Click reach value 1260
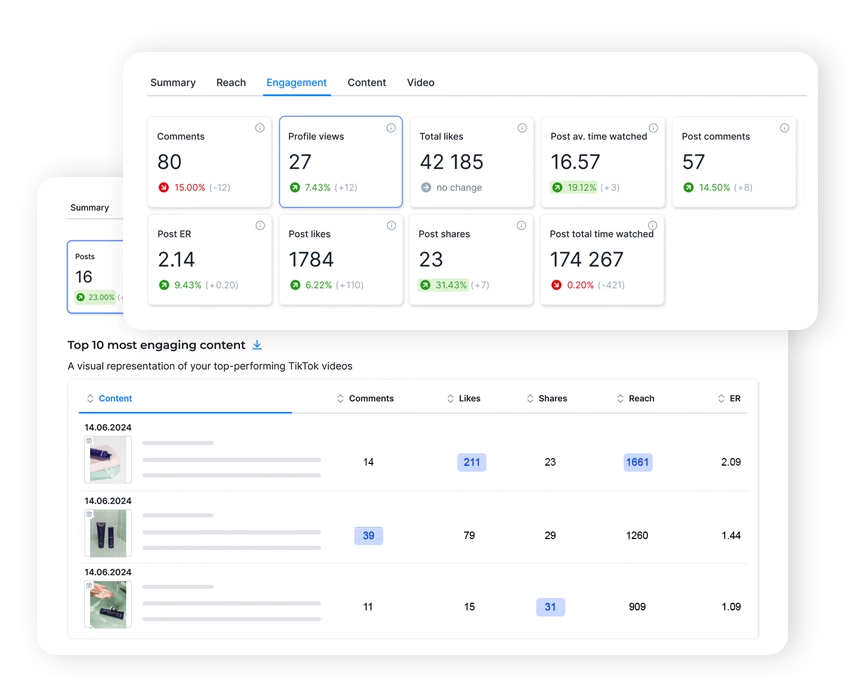The image size is (850, 698). [637, 535]
